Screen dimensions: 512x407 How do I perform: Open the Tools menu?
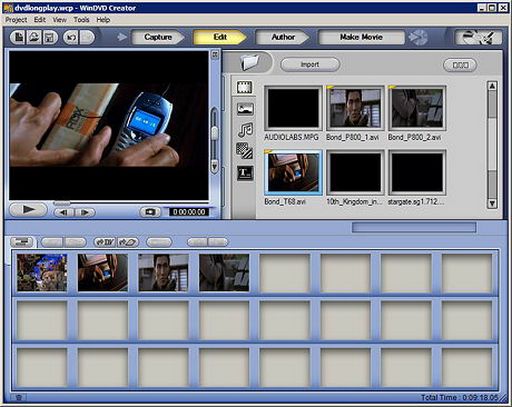pos(81,20)
